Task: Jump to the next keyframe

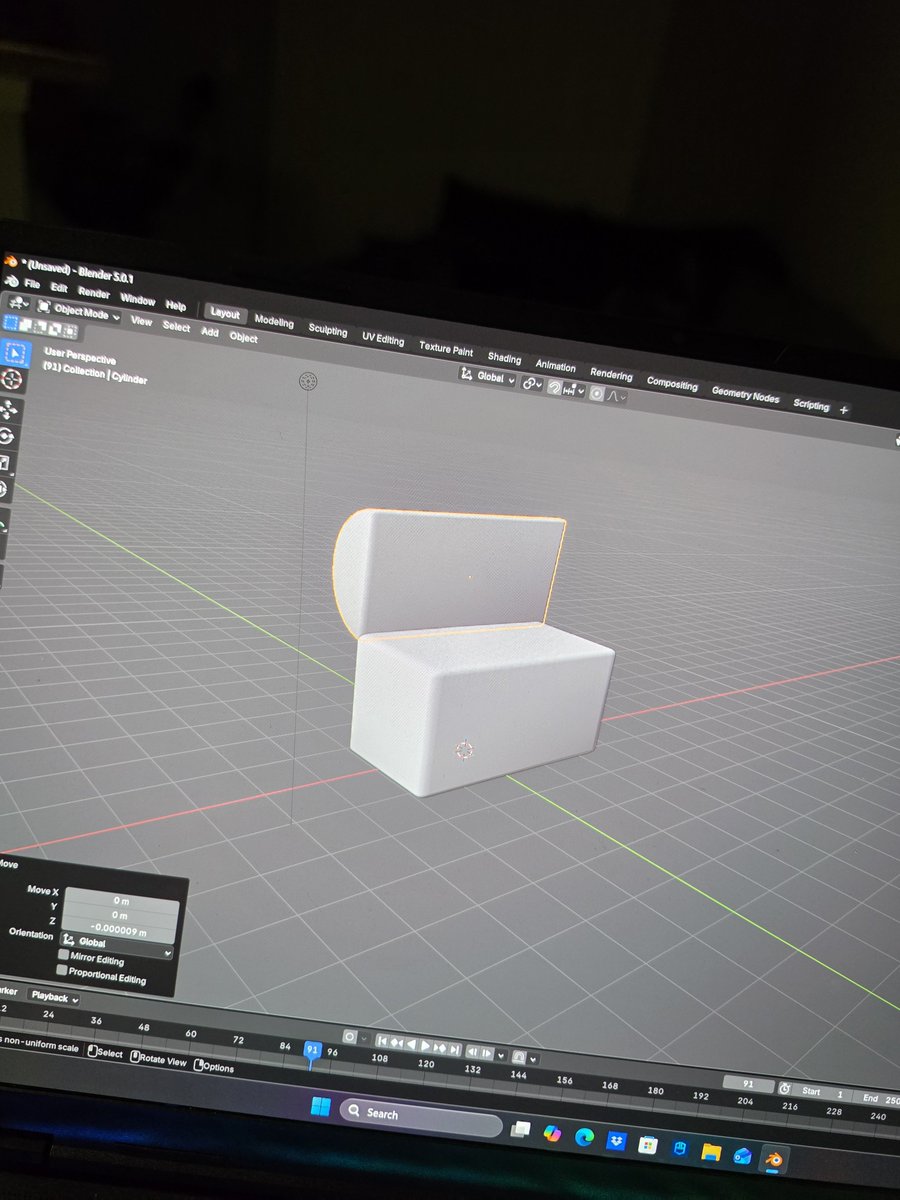Action: tap(440, 1047)
